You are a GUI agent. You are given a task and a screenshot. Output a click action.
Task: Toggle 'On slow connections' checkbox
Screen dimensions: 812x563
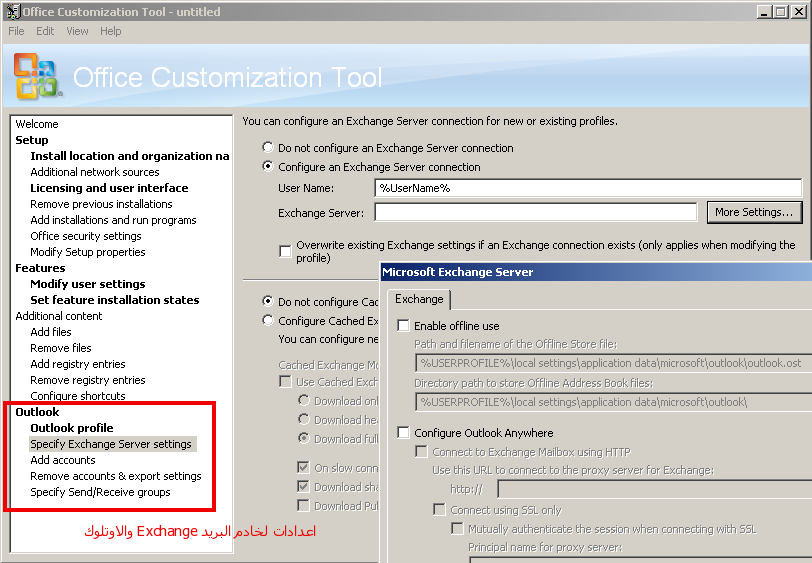[303, 468]
